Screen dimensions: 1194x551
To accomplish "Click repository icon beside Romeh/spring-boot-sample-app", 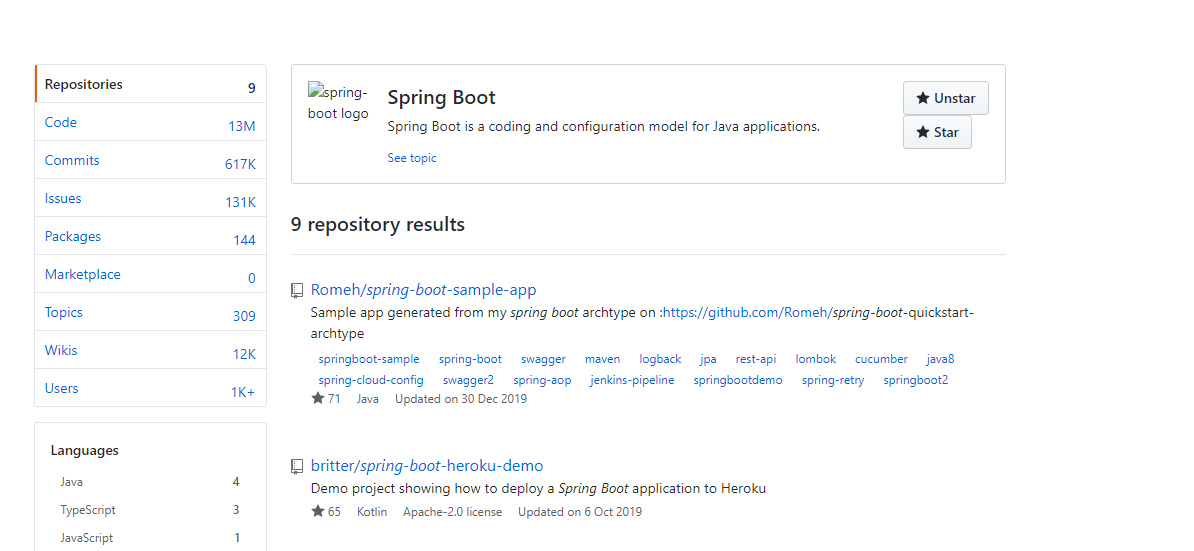I will 297,290.
